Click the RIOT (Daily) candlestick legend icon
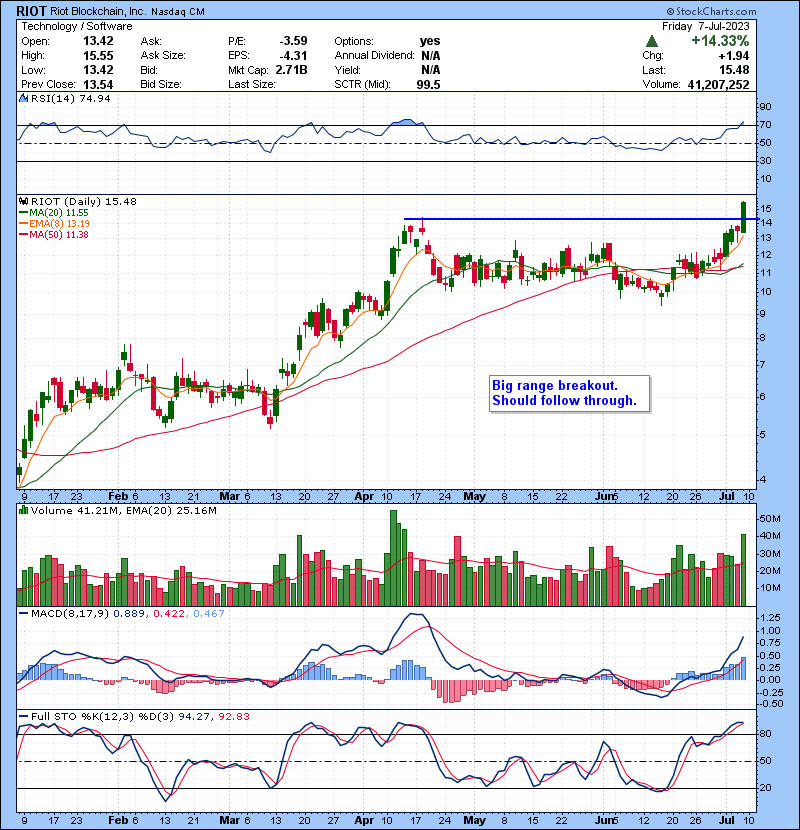 (x=24, y=201)
